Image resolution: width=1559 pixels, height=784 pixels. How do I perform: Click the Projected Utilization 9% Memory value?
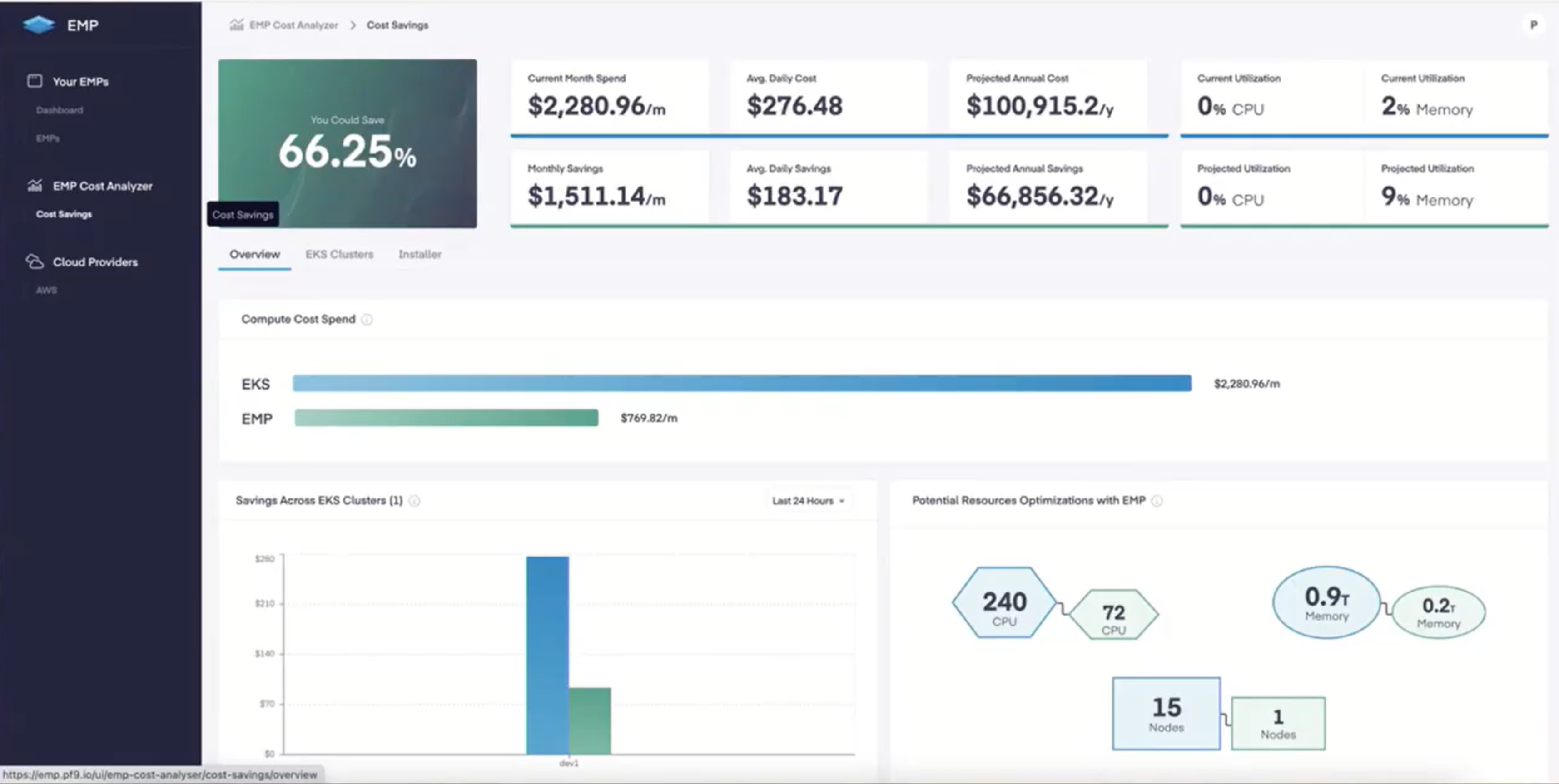(x=1426, y=197)
